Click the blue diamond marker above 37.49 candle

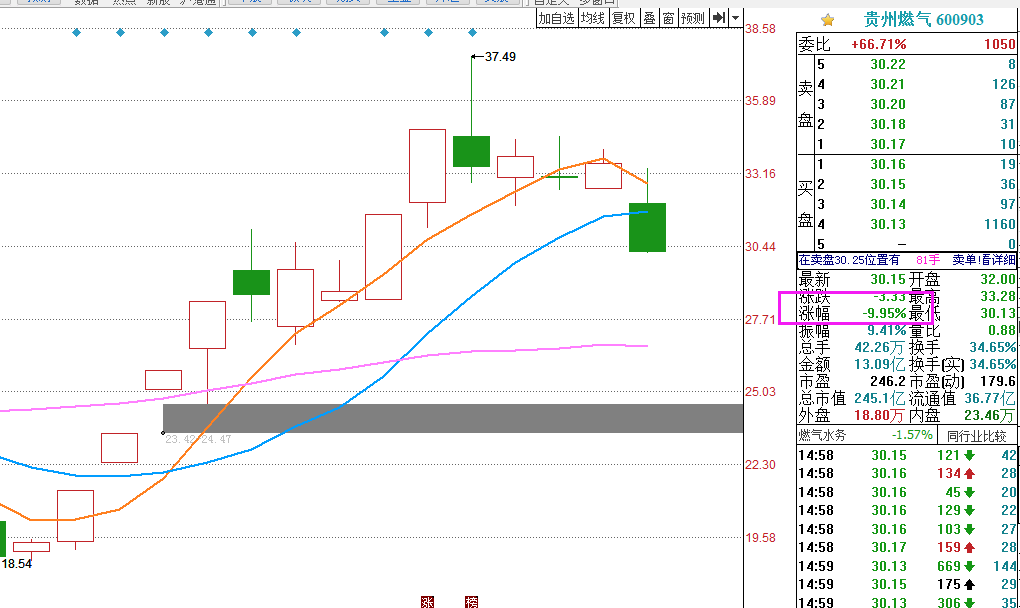(x=472, y=33)
